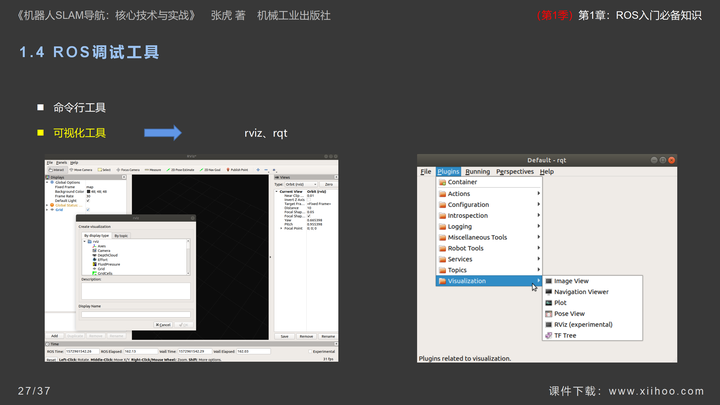
Task: Close the Displays panel with its X
Action: pyautogui.click(x=124, y=177)
